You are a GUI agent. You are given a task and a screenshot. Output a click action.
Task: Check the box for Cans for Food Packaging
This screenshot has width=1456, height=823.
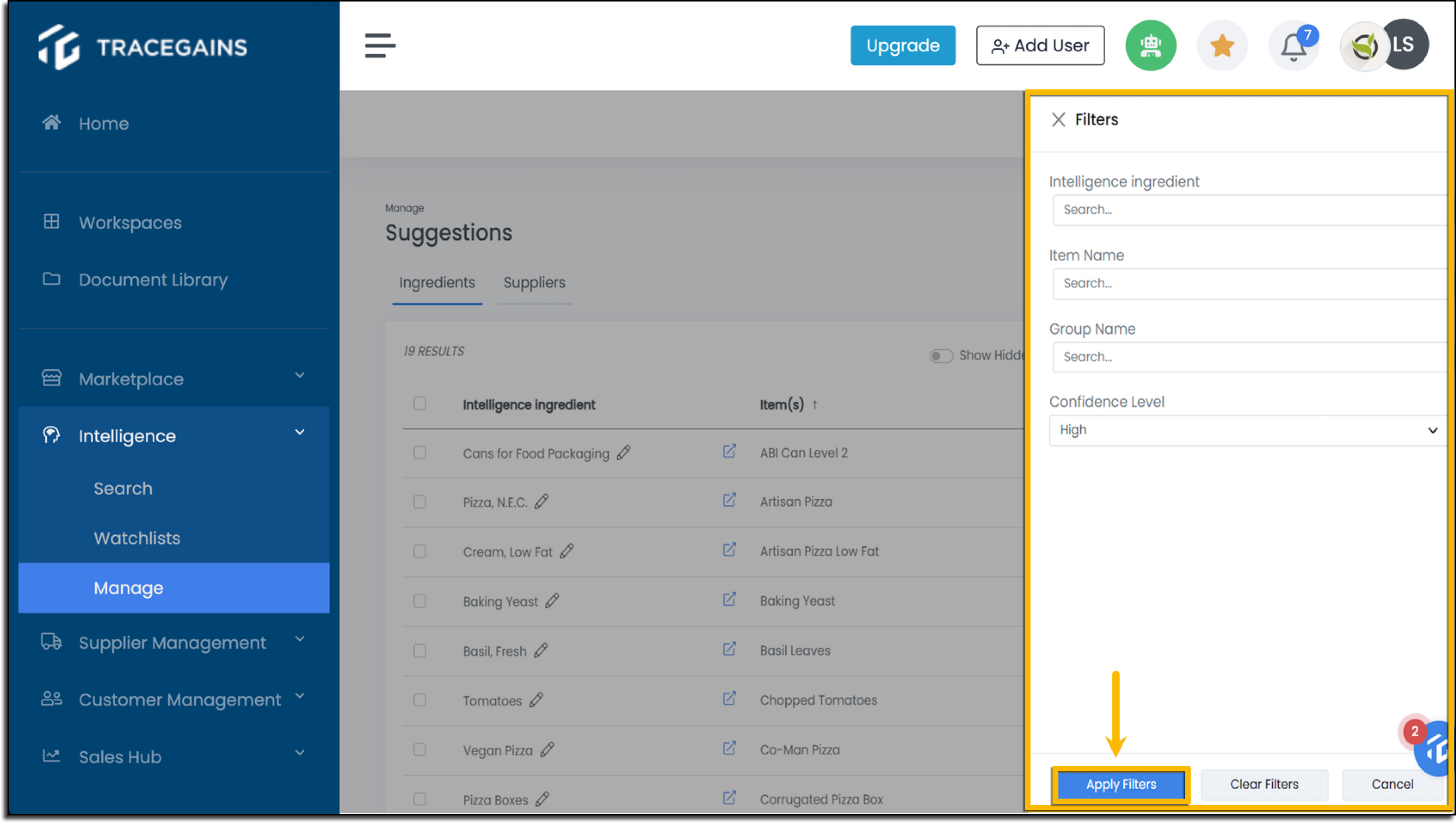[419, 453]
